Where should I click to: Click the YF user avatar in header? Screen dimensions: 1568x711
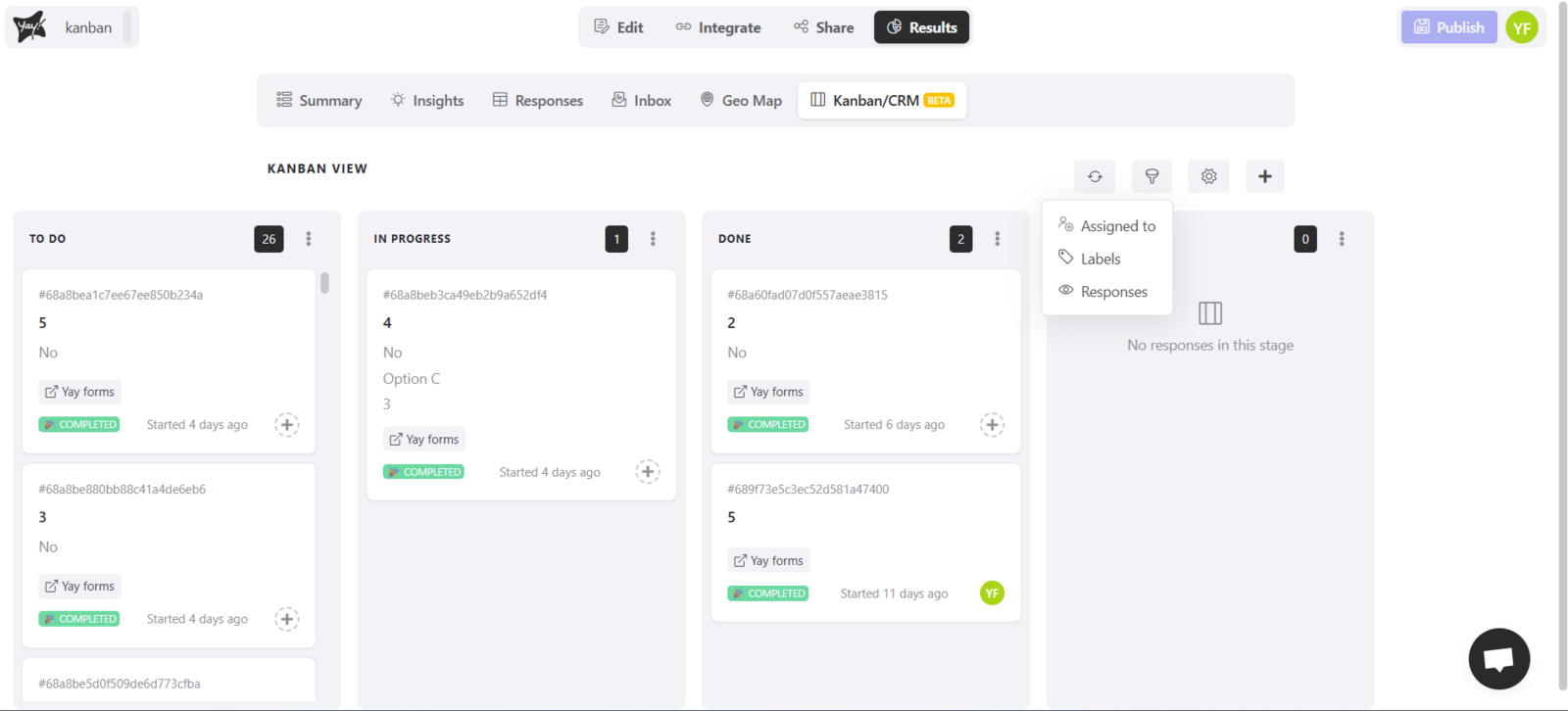point(1521,27)
